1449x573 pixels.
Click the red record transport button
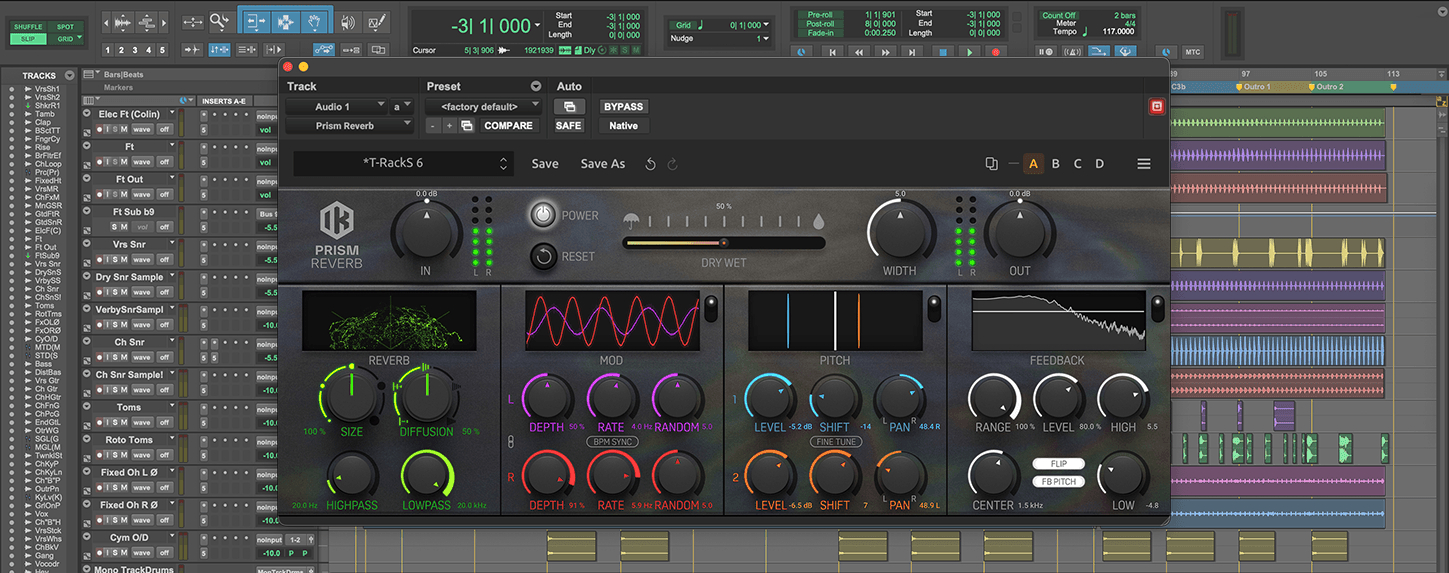coord(995,52)
